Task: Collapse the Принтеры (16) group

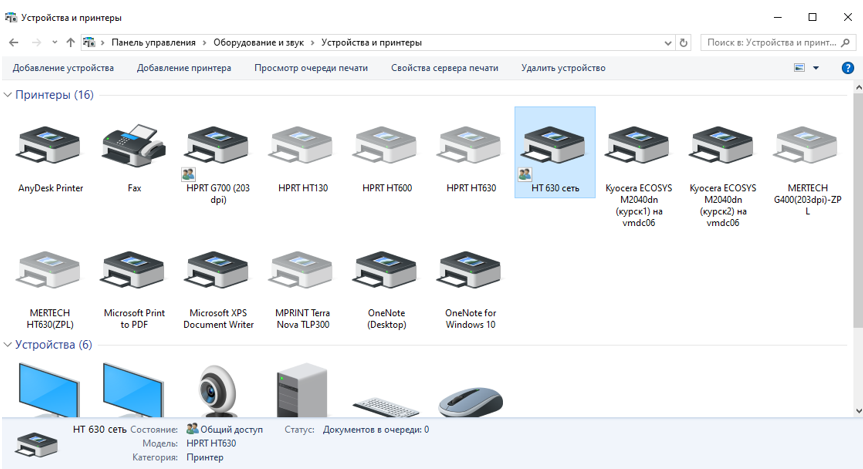Action: pos(8,95)
